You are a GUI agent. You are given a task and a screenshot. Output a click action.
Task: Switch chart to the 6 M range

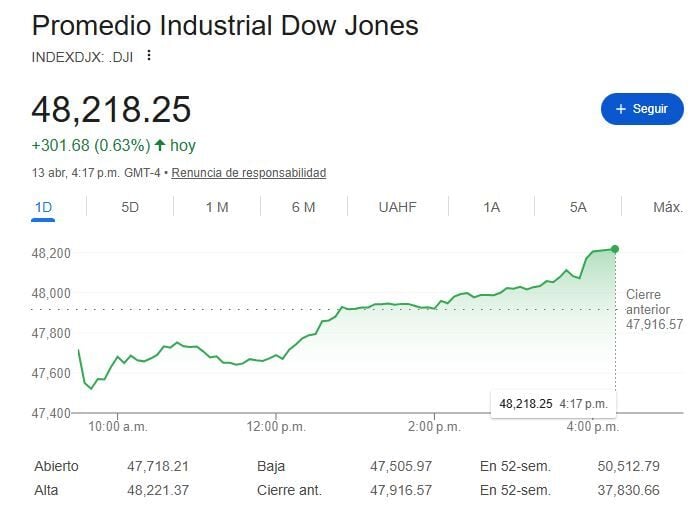point(304,207)
